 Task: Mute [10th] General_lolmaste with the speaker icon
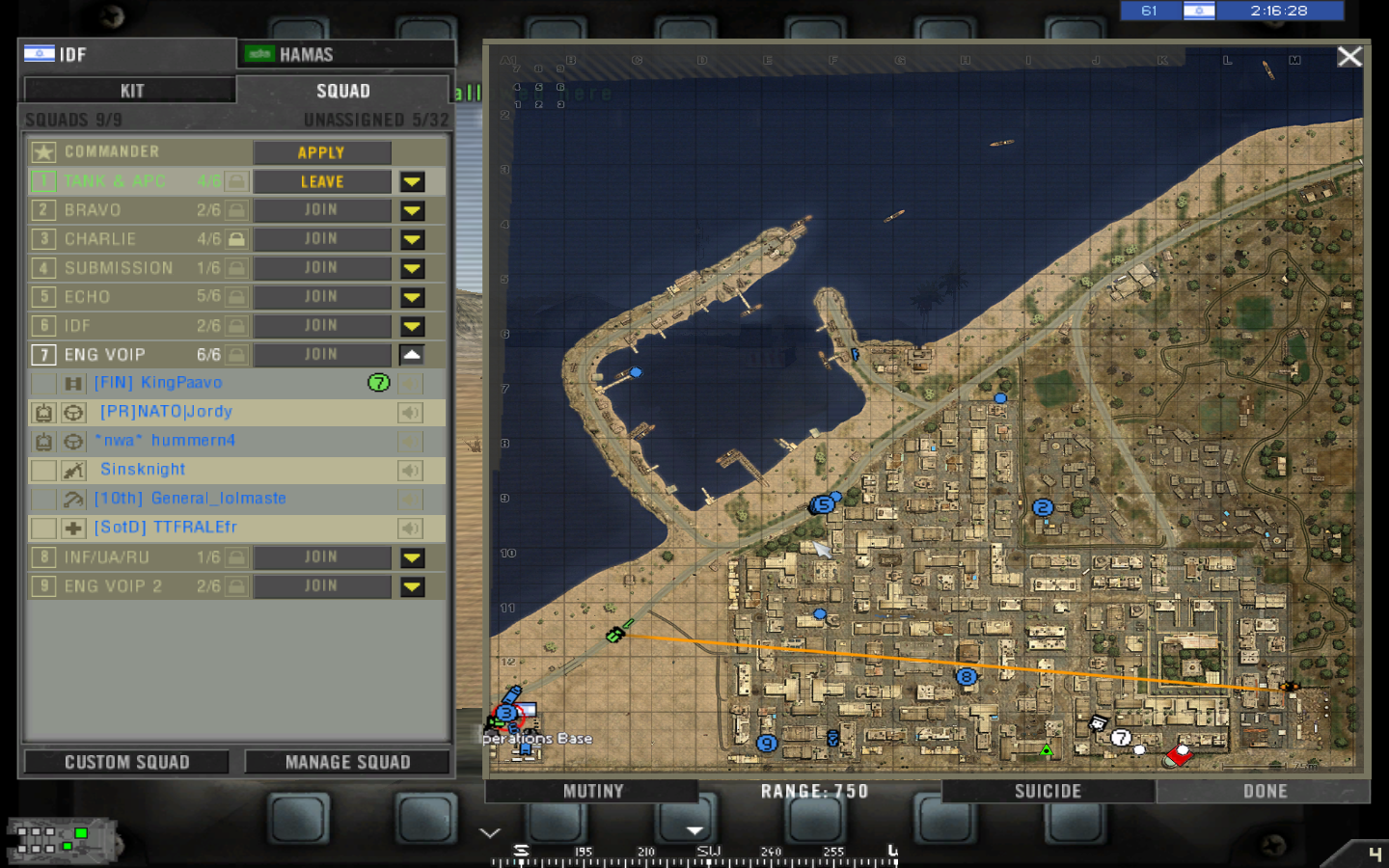(x=411, y=500)
